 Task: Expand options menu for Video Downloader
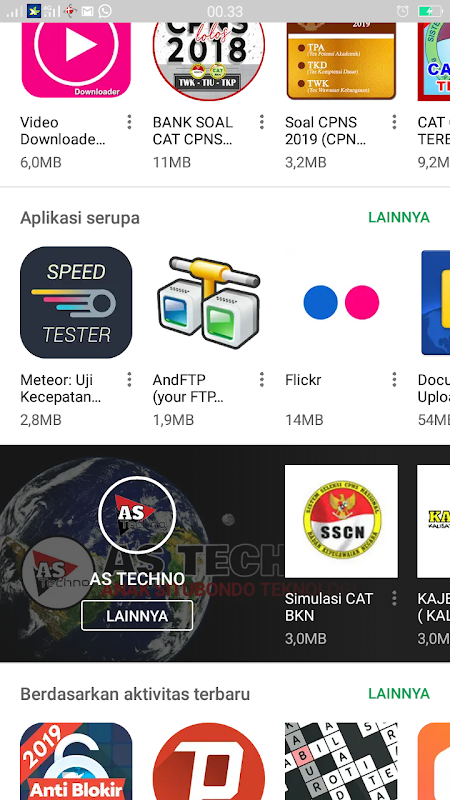pyautogui.click(x=129, y=122)
